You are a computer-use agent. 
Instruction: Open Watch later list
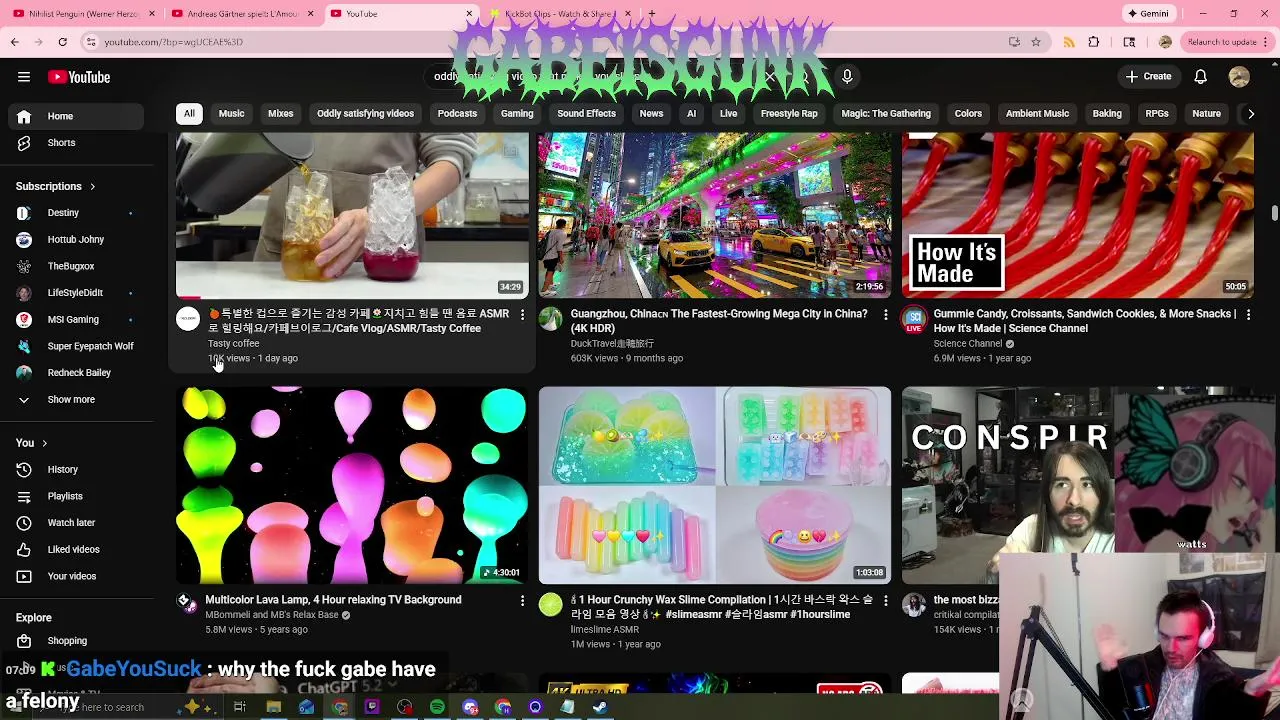point(75,523)
